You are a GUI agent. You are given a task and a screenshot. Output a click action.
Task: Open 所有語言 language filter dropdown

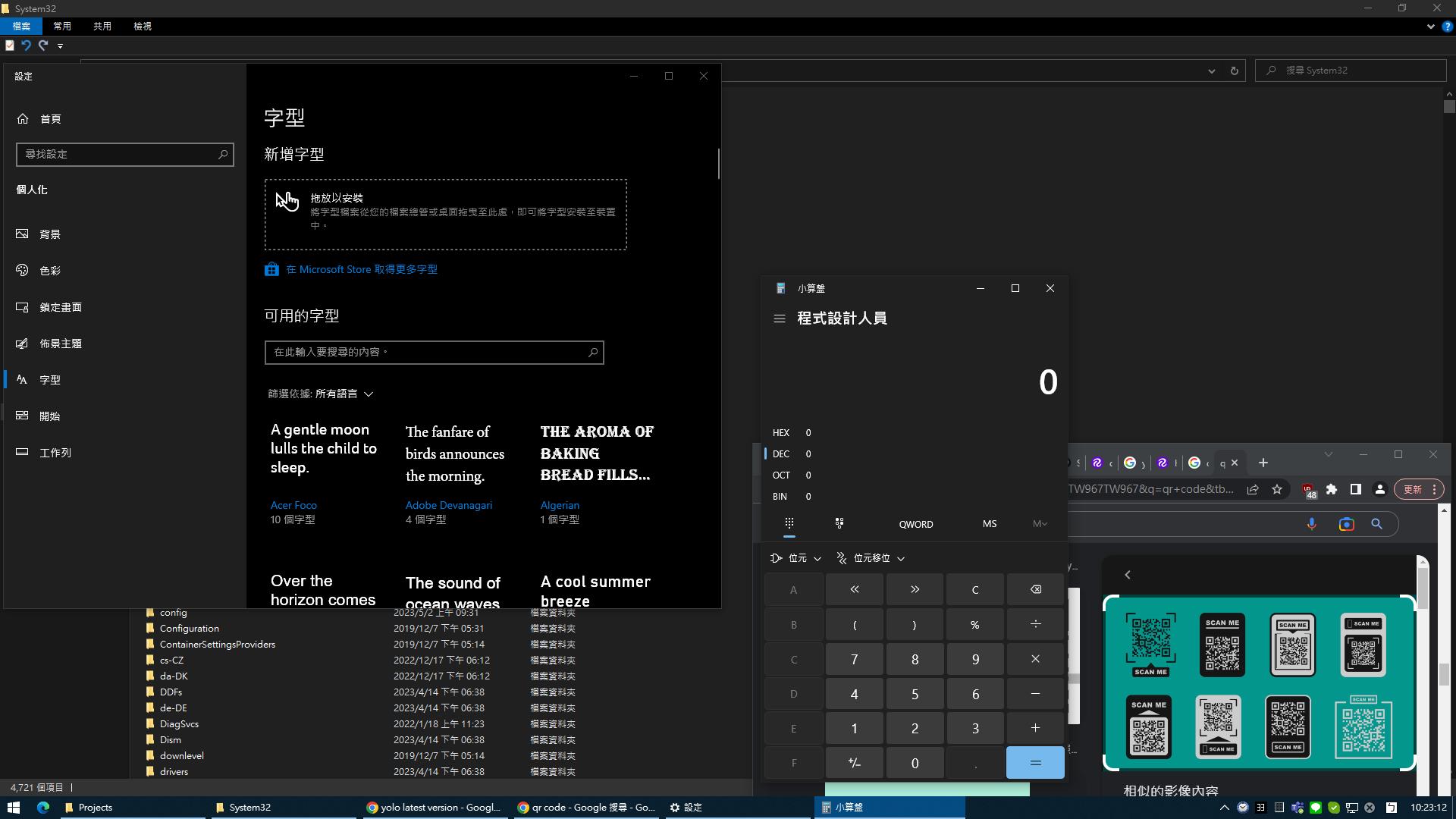(x=344, y=394)
